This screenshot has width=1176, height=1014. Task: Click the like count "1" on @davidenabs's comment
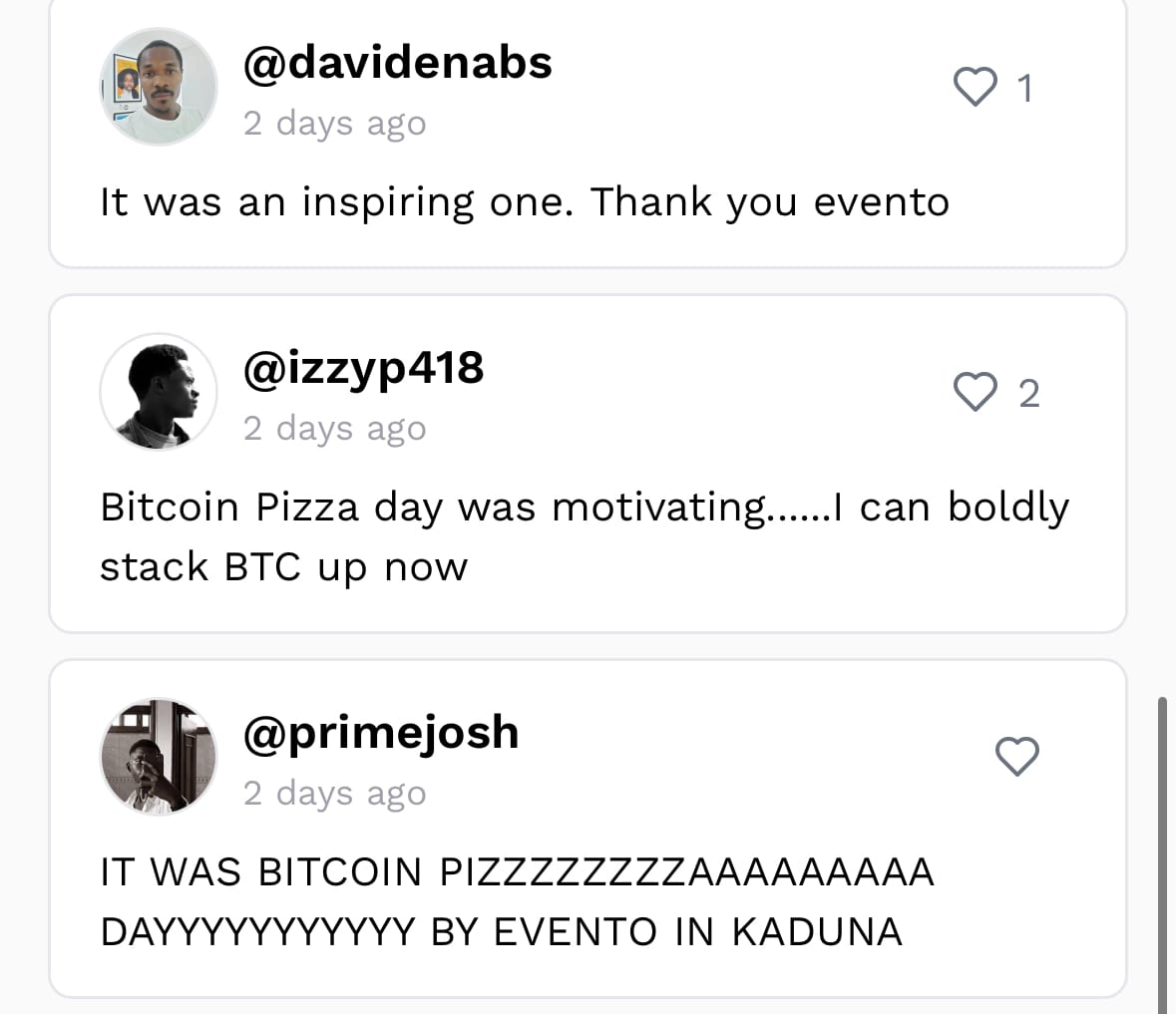tap(1024, 89)
